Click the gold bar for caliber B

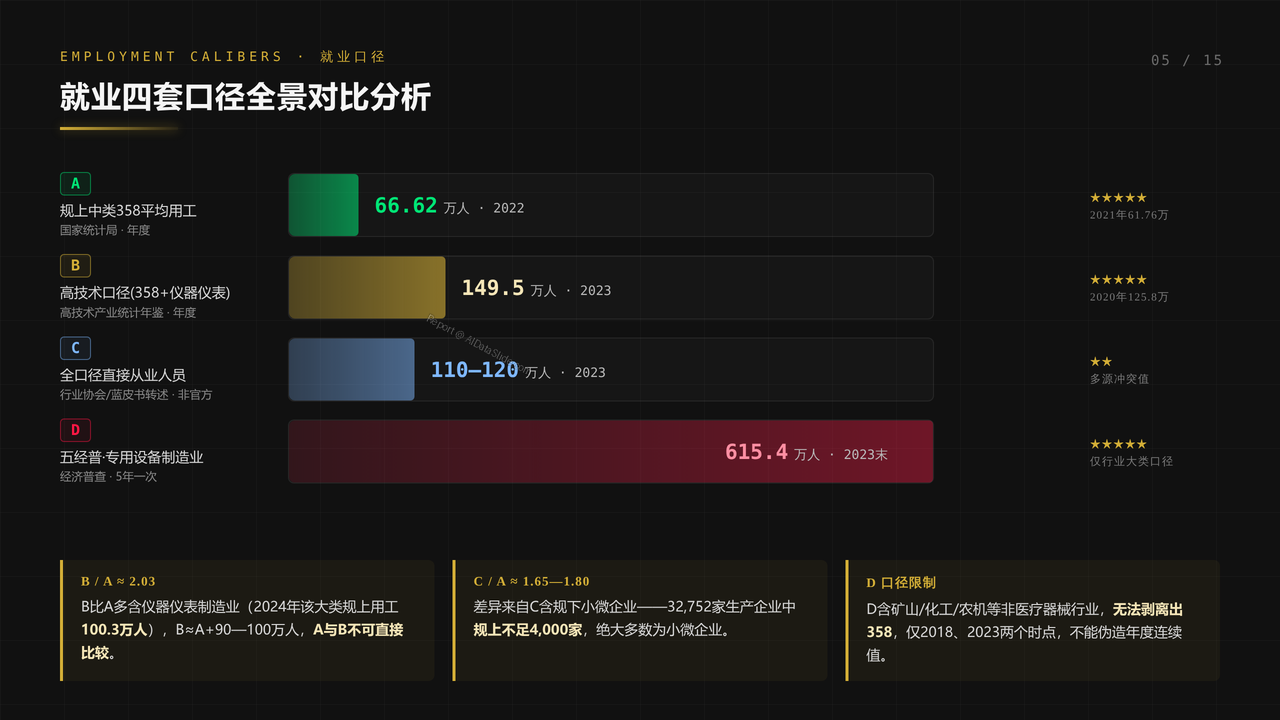point(367,287)
